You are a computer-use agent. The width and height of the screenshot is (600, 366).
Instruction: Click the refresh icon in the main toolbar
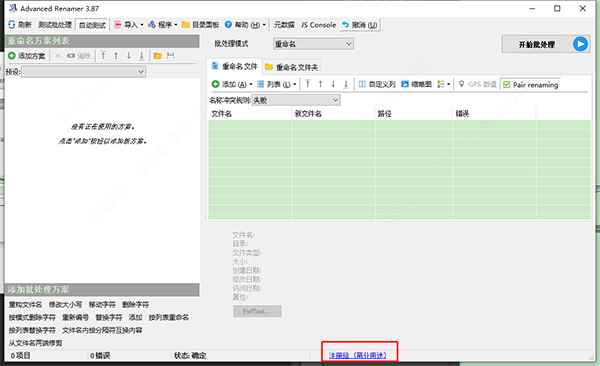[x=11, y=25]
